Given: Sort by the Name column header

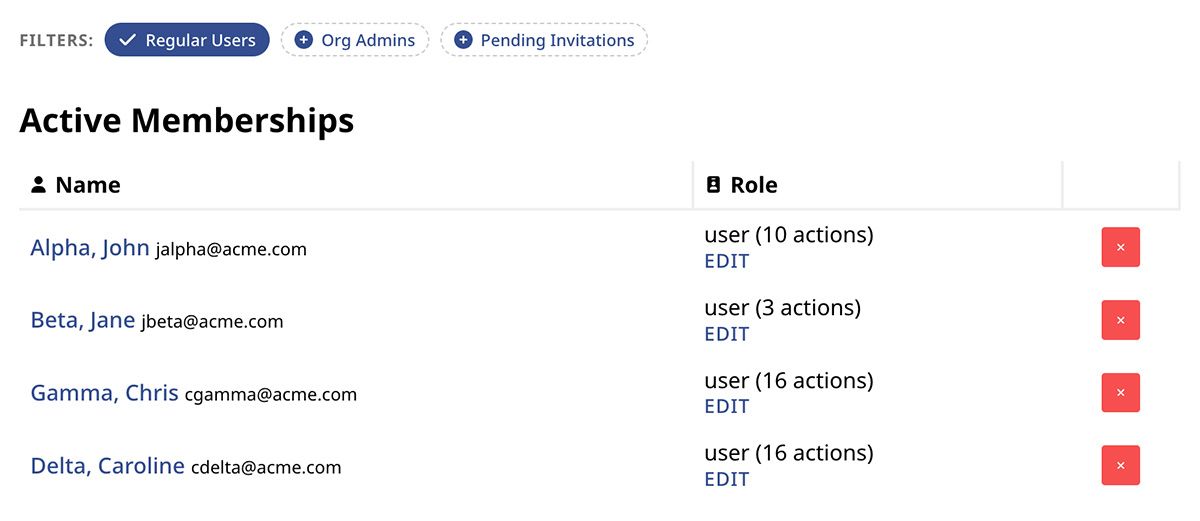Looking at the screenshot, I should pyautogui.click(x=88, y=185).
